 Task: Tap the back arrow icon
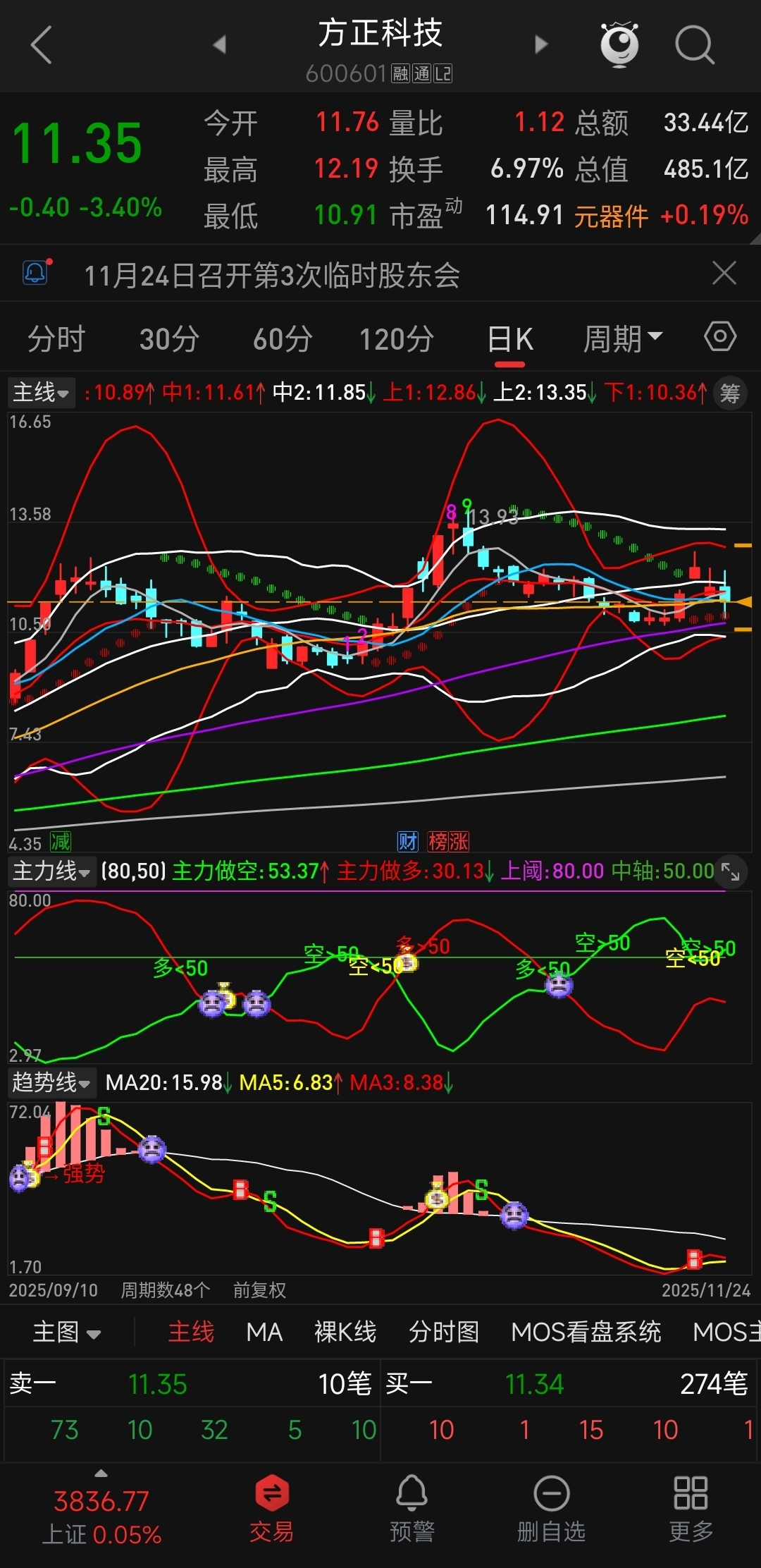(x=42, y=45)
